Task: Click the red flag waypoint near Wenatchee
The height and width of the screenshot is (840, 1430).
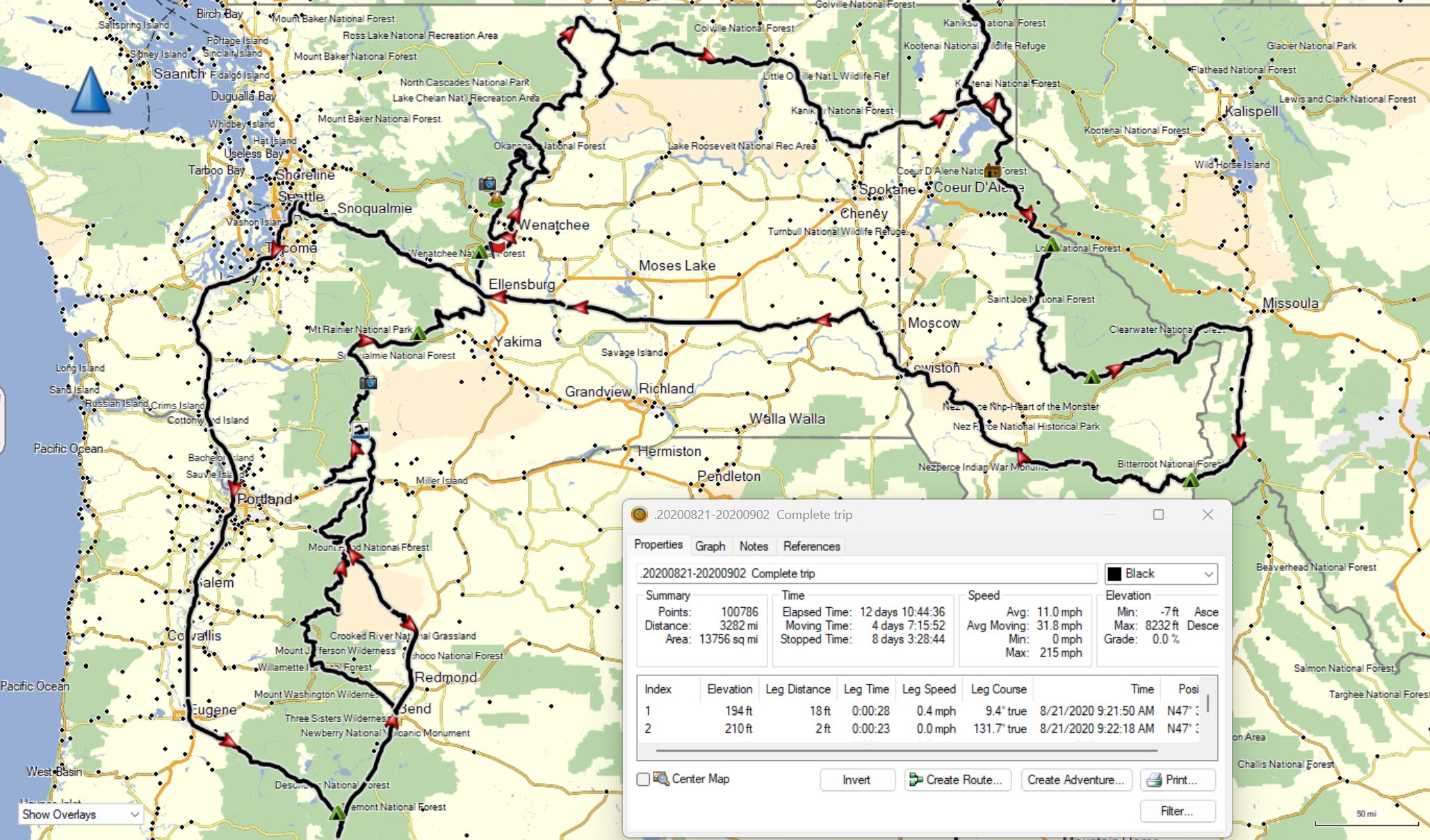Action: tap(498, 247)
